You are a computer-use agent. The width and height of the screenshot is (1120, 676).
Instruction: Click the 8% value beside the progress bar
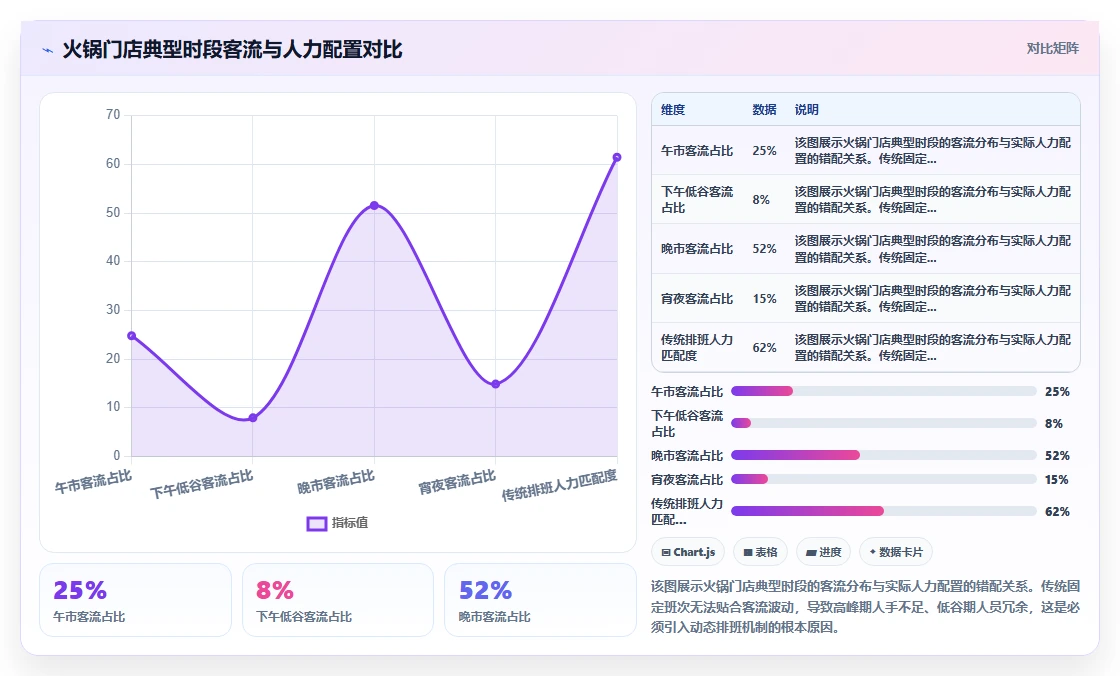[1054, 424]
